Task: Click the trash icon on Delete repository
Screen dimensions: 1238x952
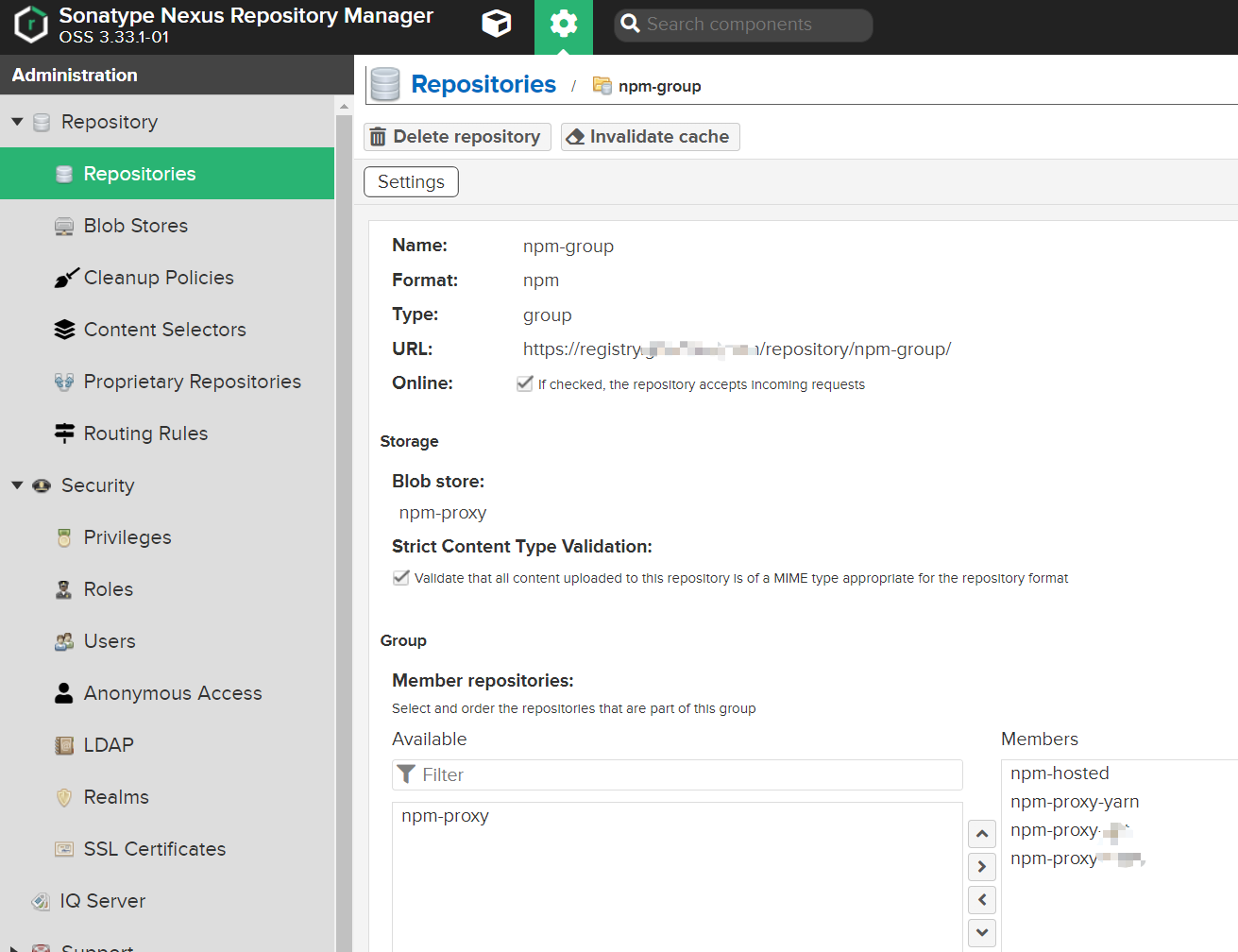Action: (378, 137)
